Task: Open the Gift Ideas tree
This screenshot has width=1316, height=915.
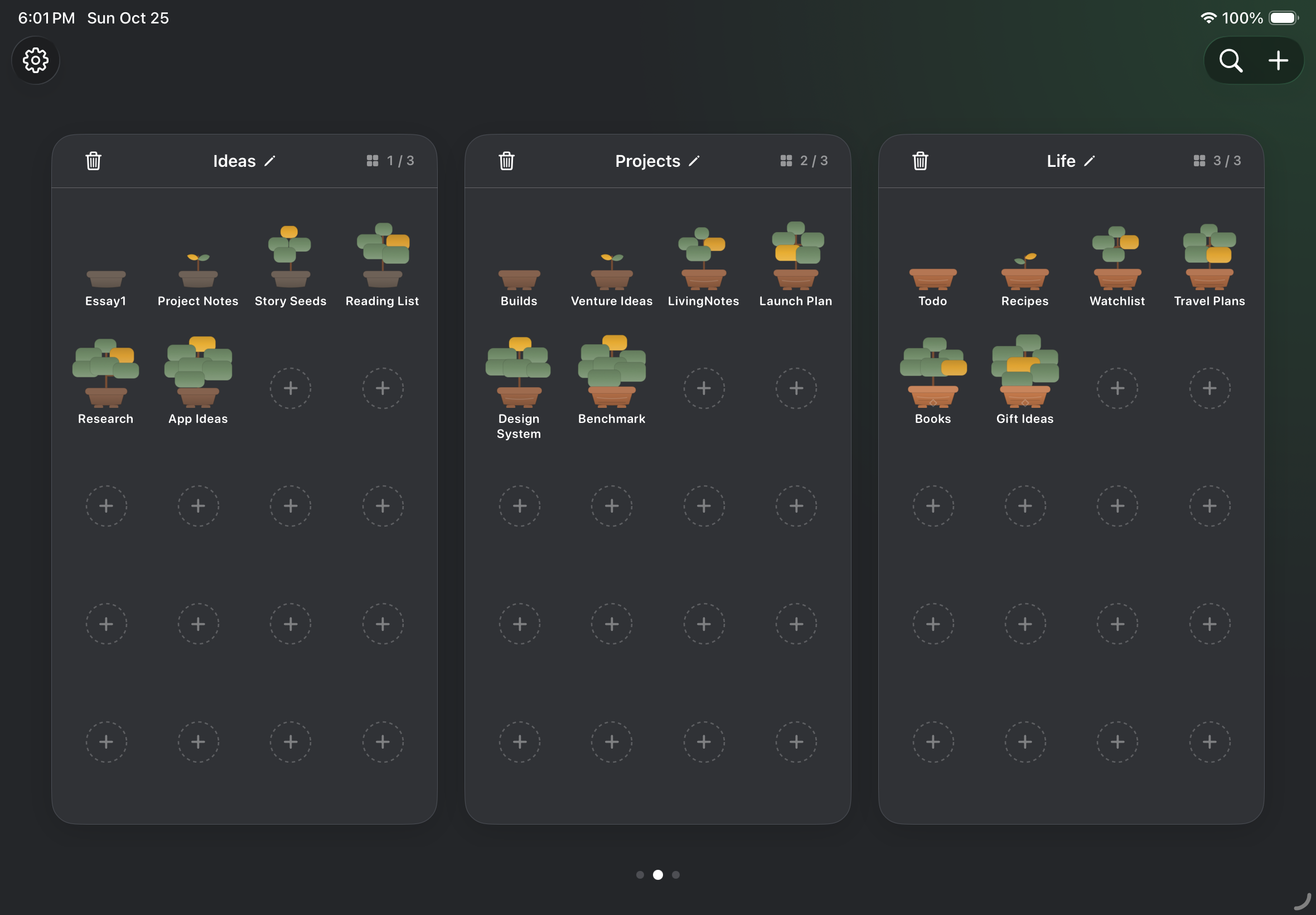Action: 1025,371
